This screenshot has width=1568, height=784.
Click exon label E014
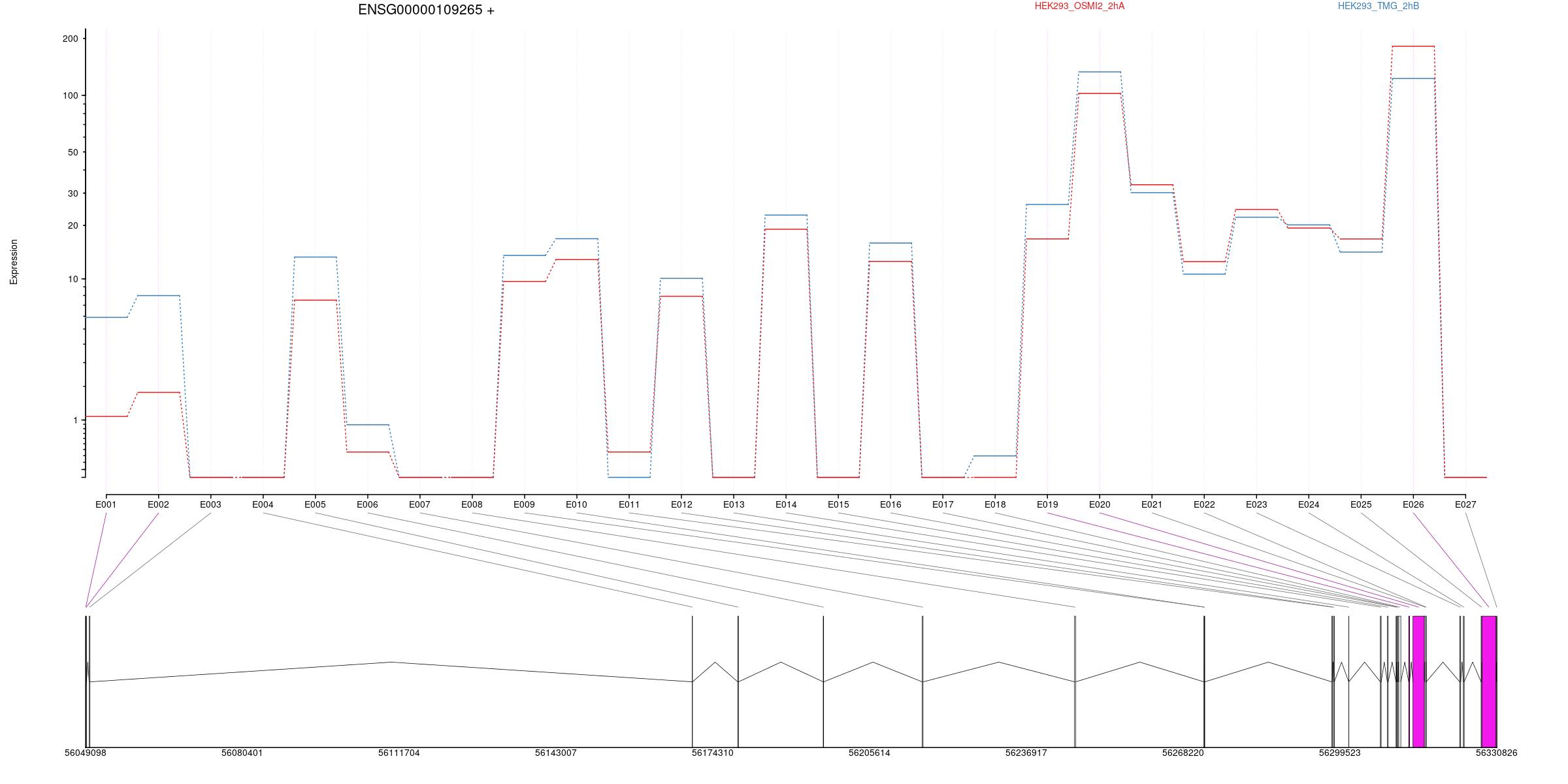pyautogui.click(x=786, y=504)
